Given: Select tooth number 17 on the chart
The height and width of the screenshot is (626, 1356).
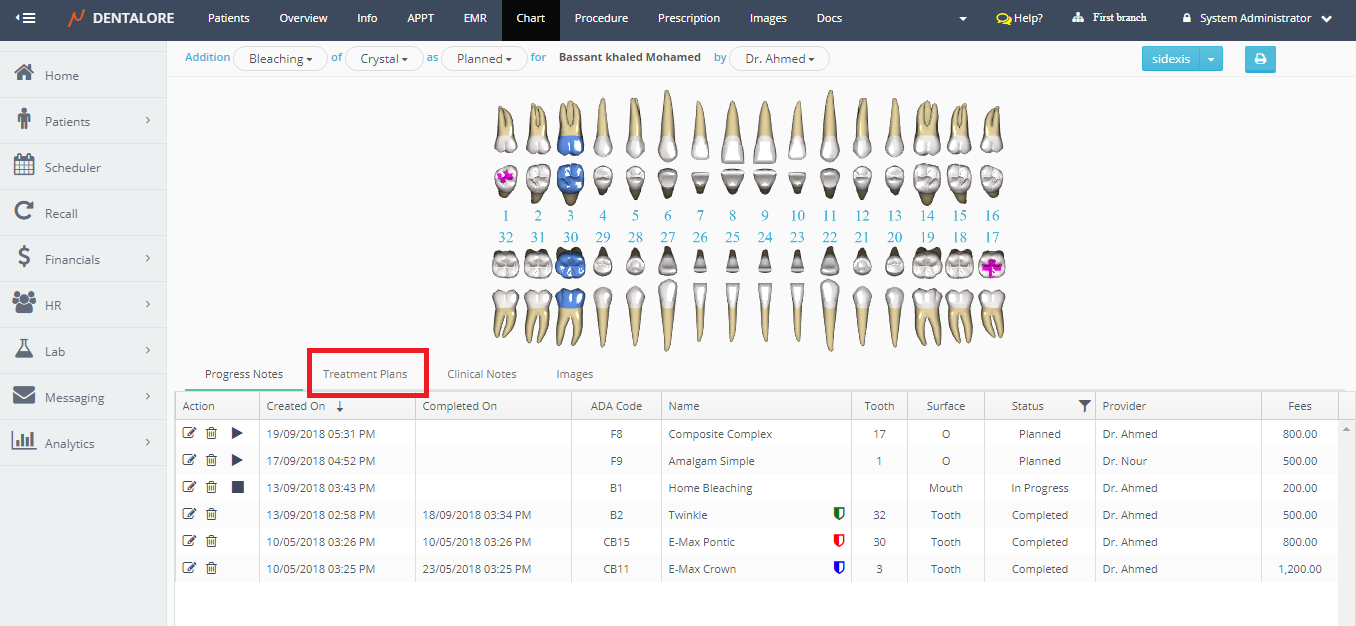Looking at the screenshot, I should pos(991,266).
